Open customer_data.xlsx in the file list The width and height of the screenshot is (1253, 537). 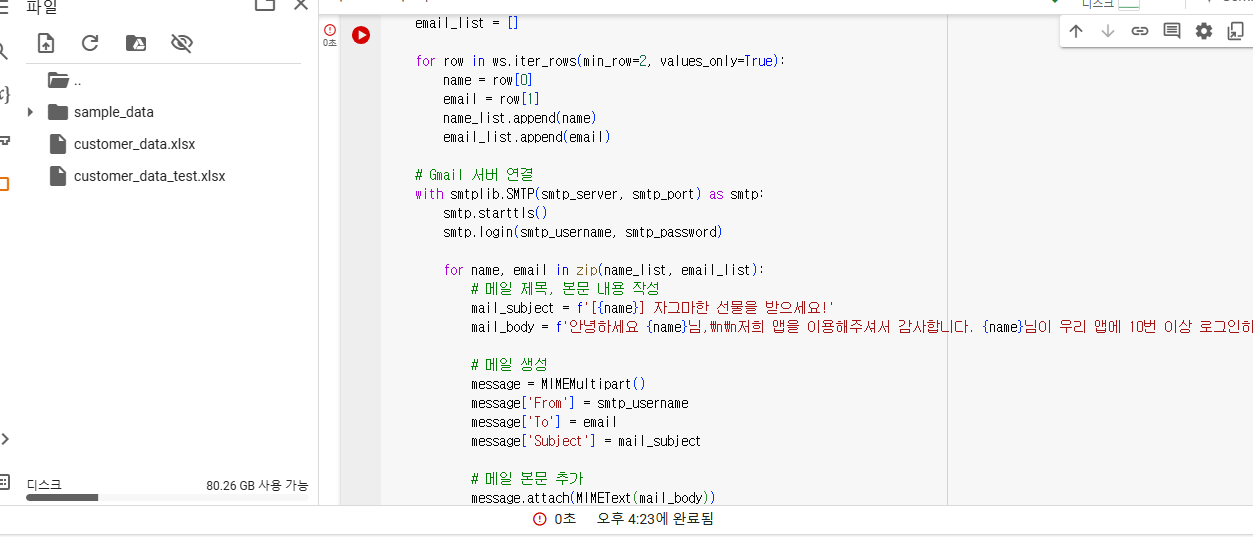[x=134, y=144]
